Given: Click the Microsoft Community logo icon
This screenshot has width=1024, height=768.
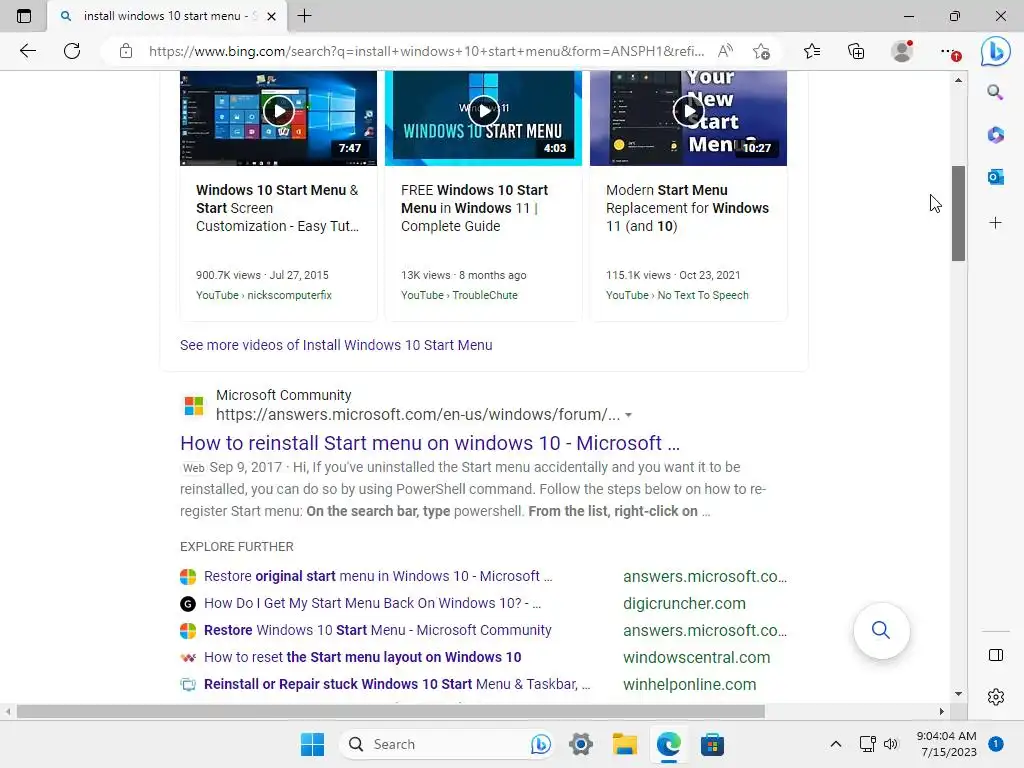Looking at the screenshot, I should coord(194,406).
